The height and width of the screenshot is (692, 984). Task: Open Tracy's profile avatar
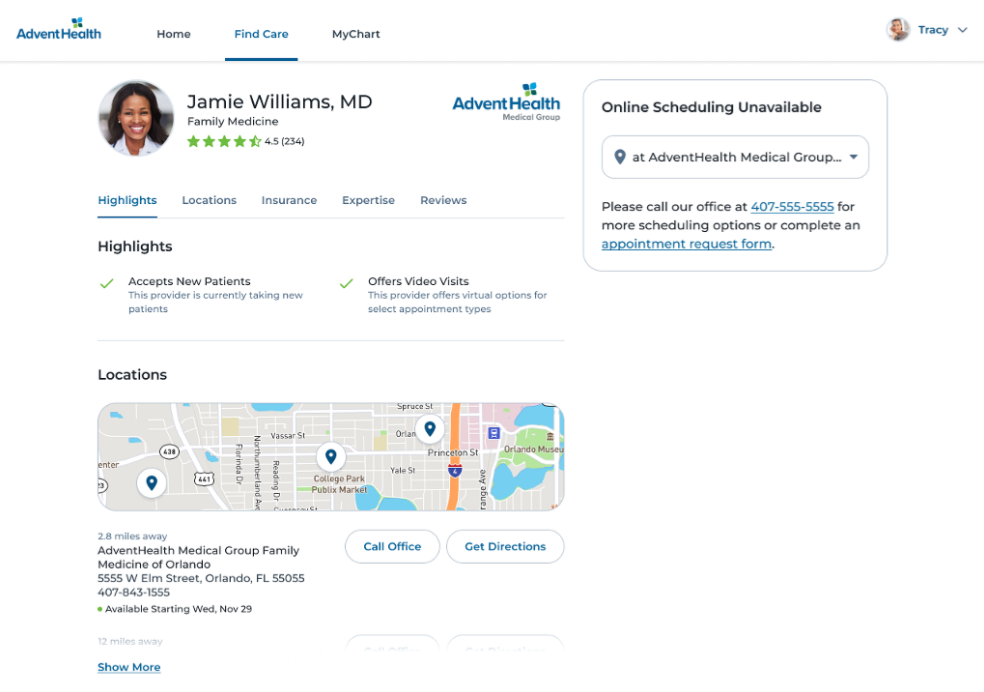(x=898, y=29)
